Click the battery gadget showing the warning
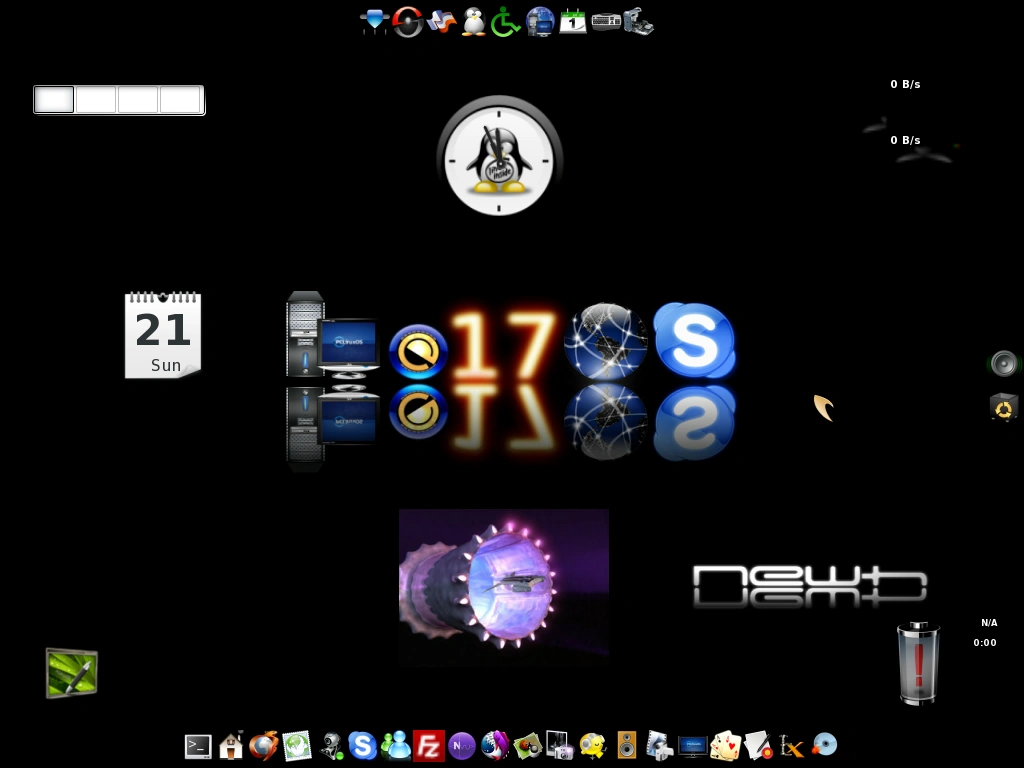 click(918, 663)
